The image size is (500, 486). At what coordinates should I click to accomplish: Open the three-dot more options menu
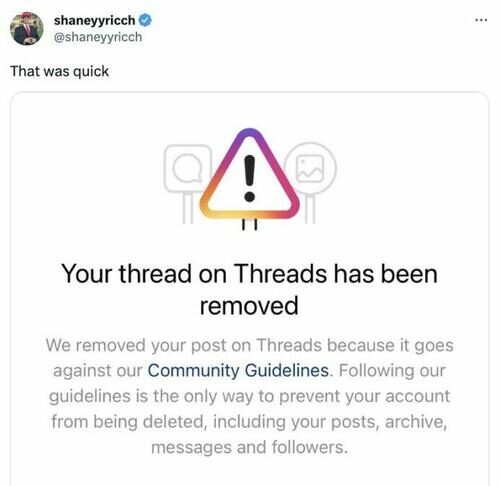click(481, 21)
